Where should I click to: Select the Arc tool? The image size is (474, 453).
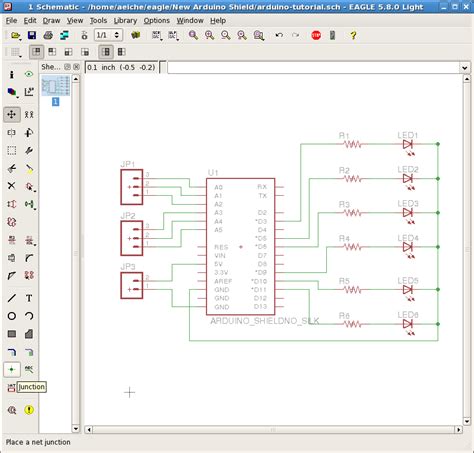point(29,316)
